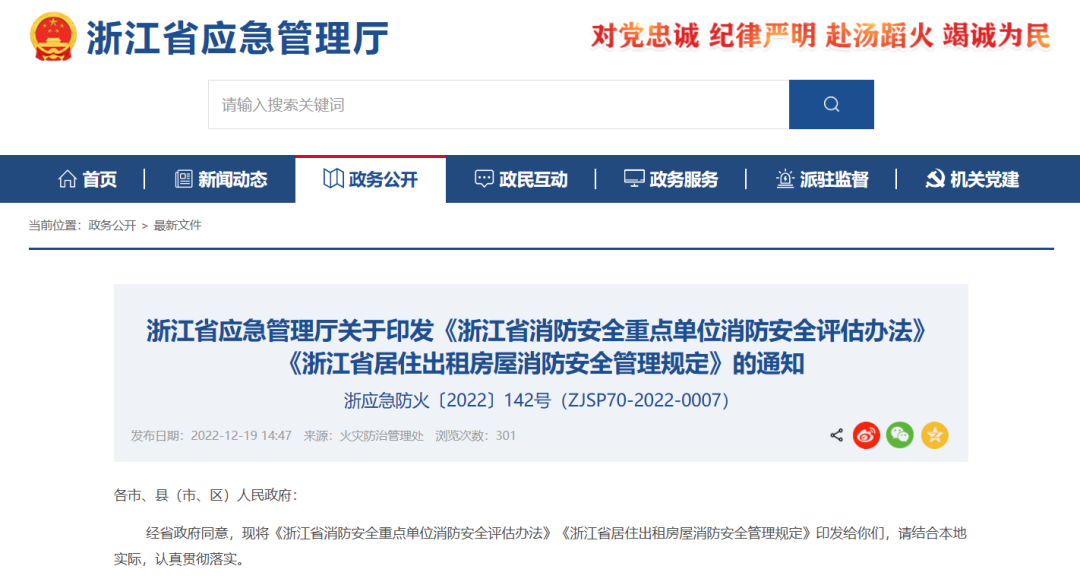
Task: Click the hammer-sickle icon beside 机关党建
Action: tap(935, 179)
